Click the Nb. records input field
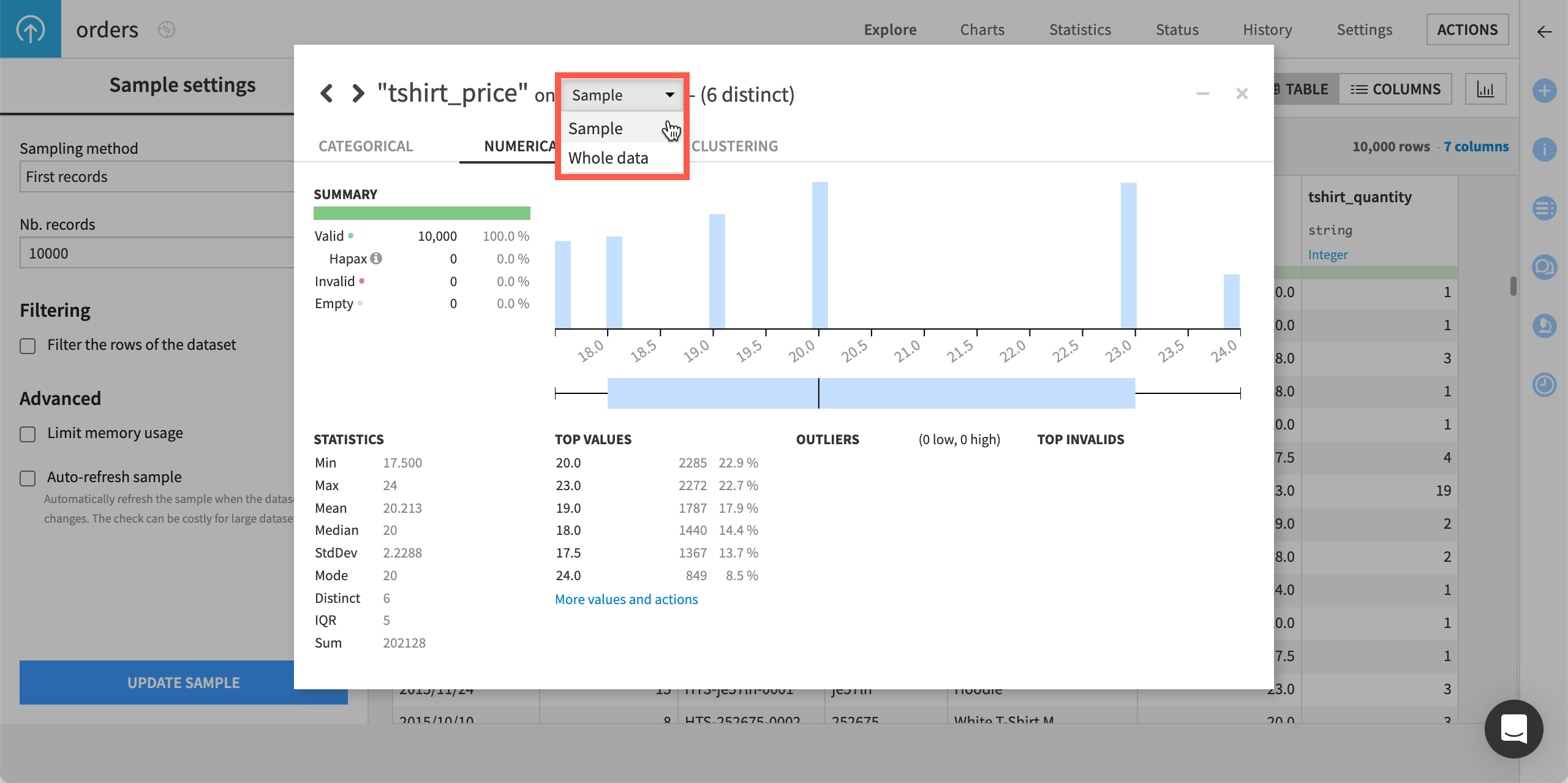1568x783 pixels. pyautogui.click(x=157, y=253)
